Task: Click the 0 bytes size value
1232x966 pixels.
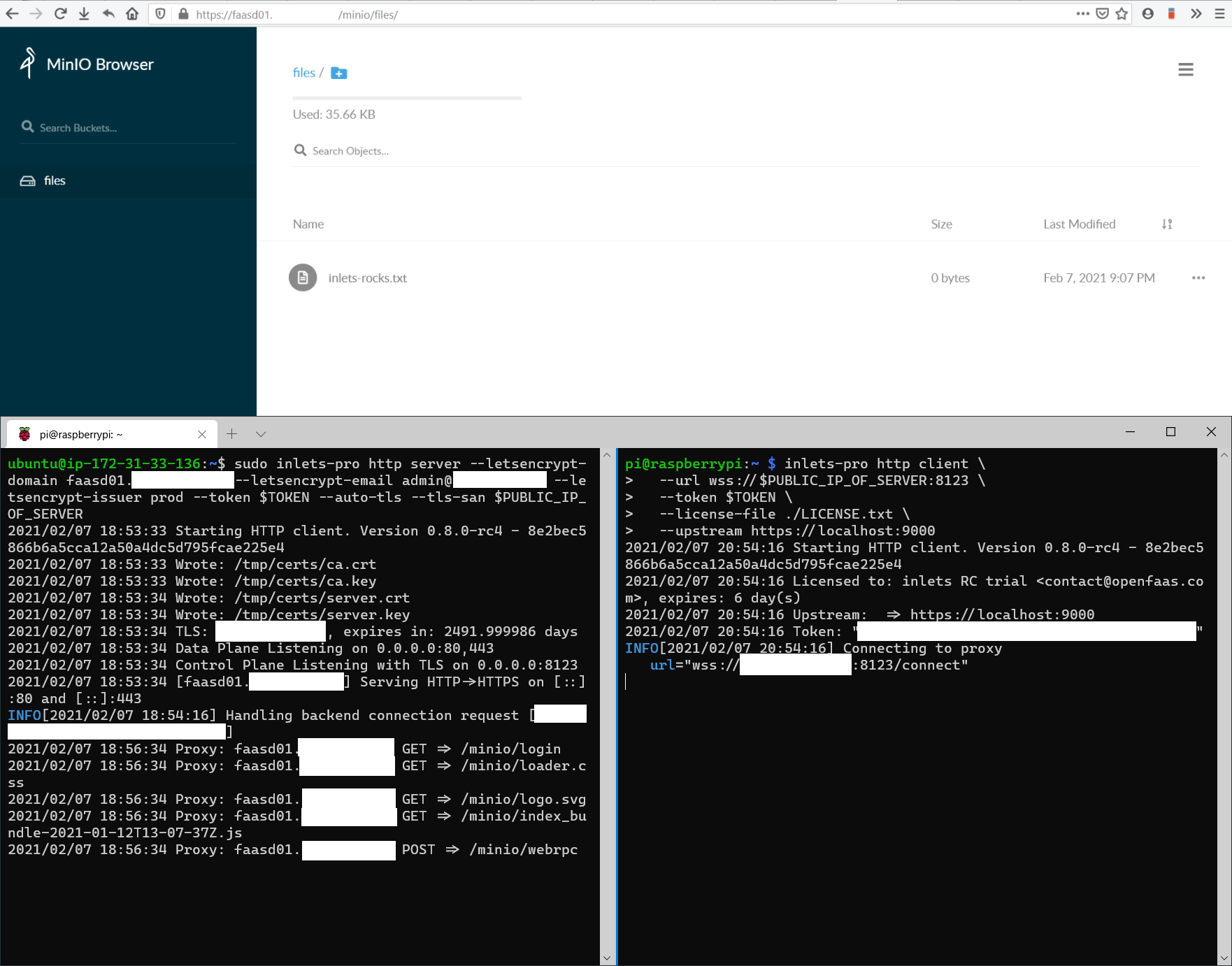Action: point(950,278)
